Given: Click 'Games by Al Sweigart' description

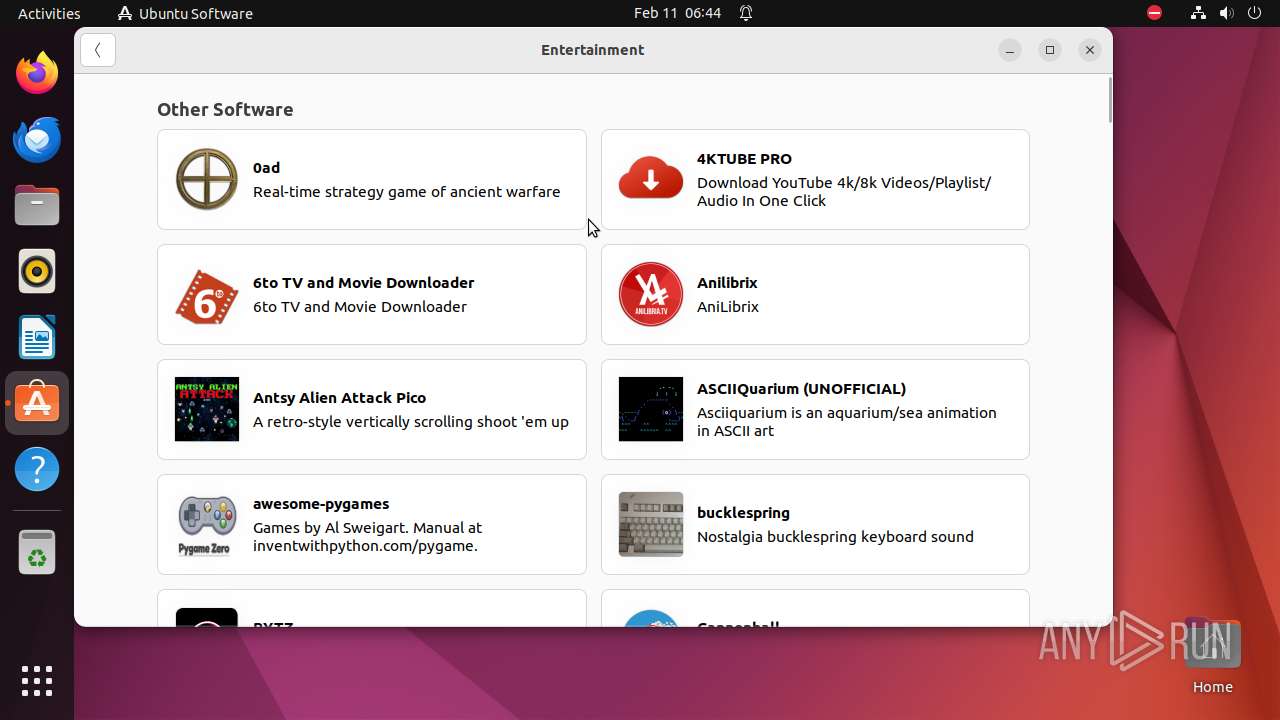Looking at the screenshot, I should point(367,537).
